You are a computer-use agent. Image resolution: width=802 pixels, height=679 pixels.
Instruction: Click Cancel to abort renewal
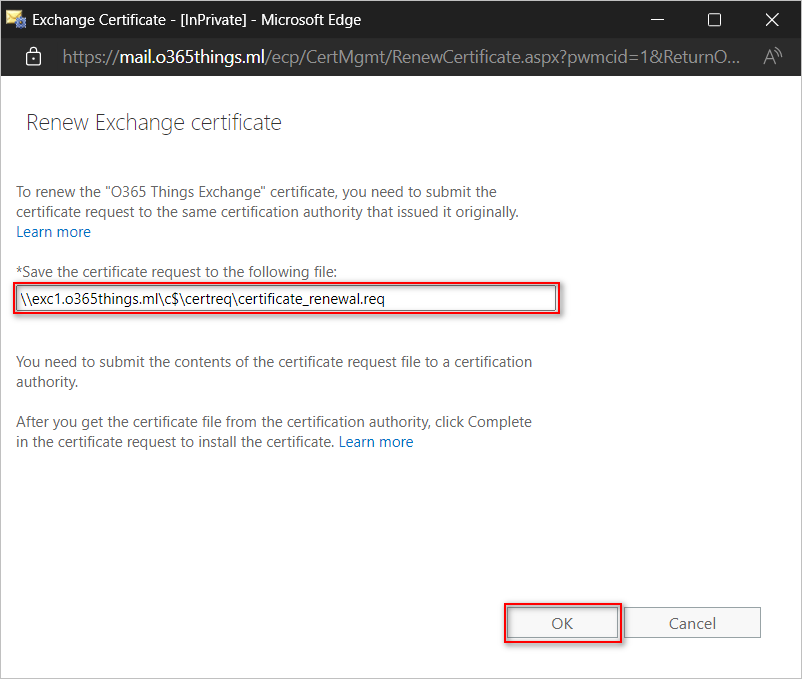tap(693, 623)
